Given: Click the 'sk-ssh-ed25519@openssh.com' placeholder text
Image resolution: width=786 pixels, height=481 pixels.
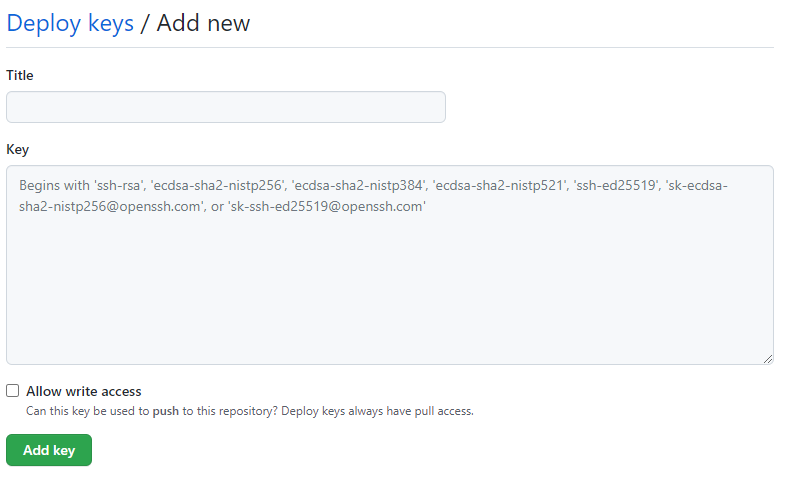Looking at the screenshot, I should pyautogui.click(x=327, y=206).
